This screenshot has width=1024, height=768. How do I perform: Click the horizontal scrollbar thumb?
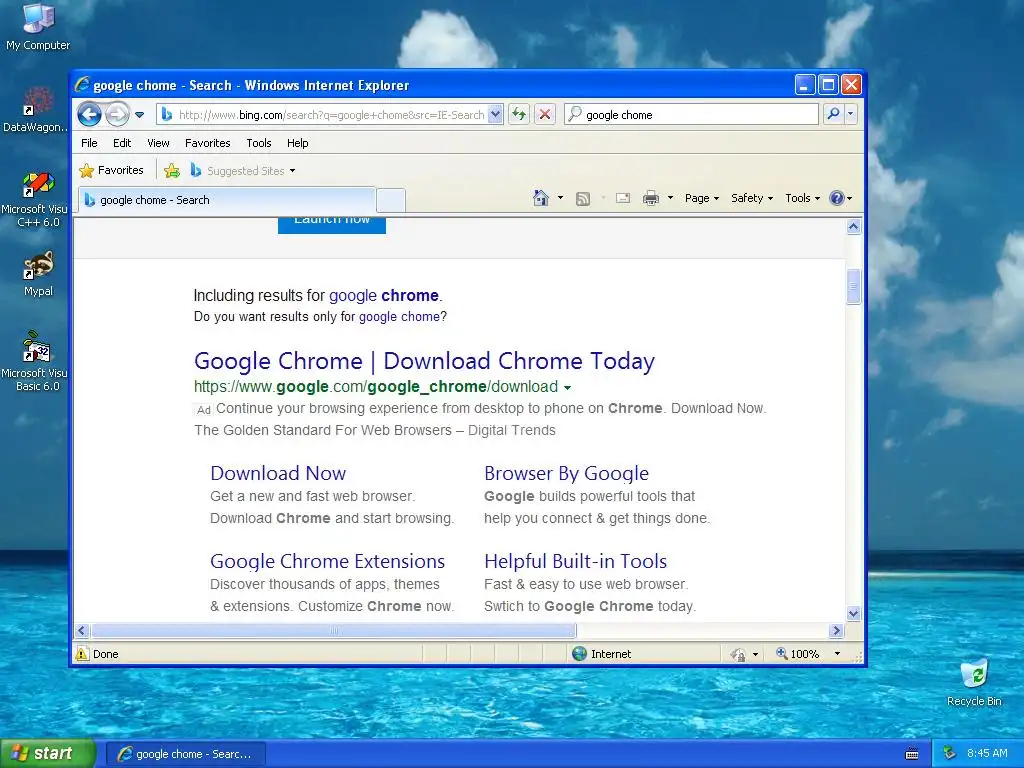[333, 630]
